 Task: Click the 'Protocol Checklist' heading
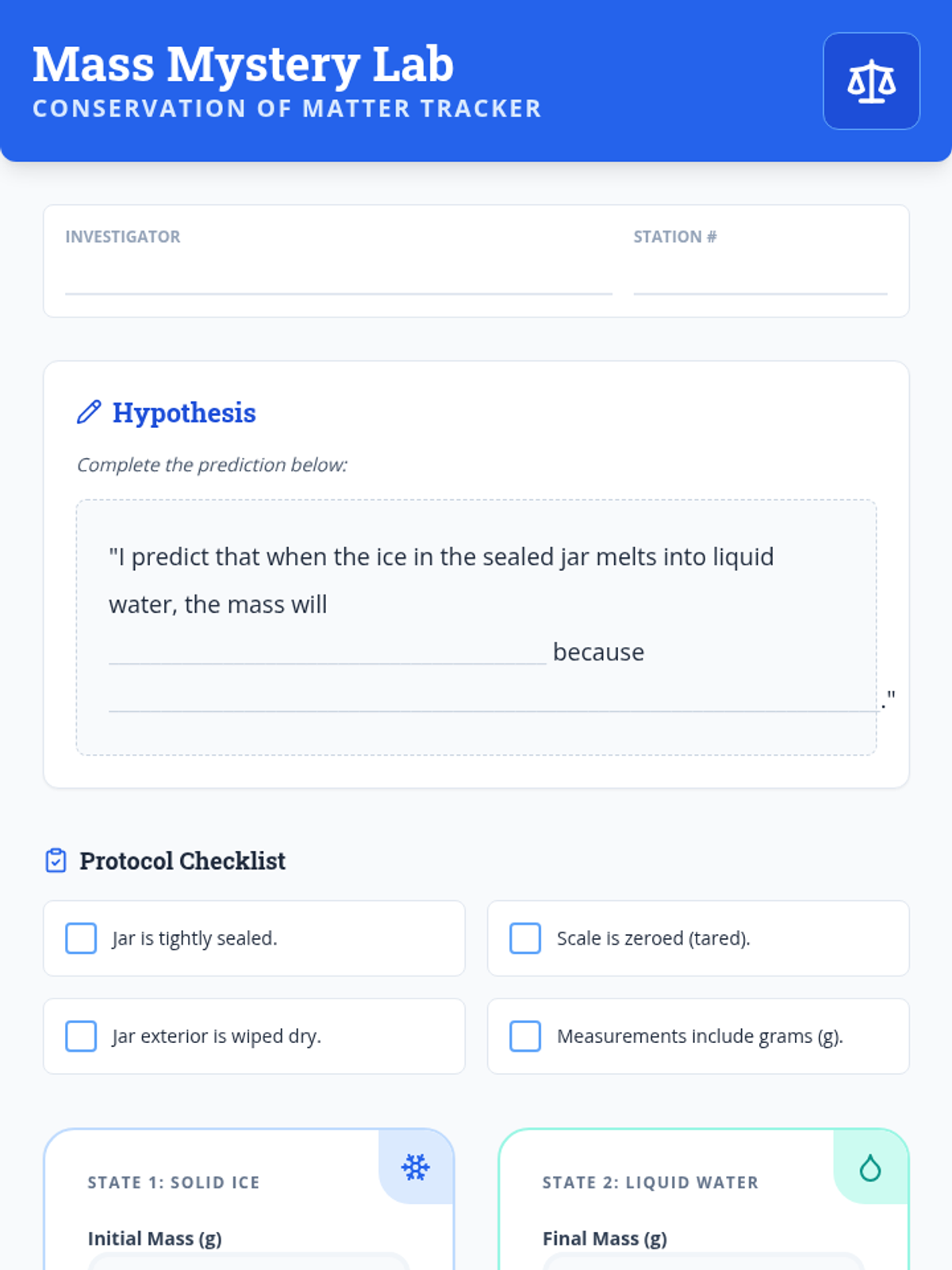[182, 860]
